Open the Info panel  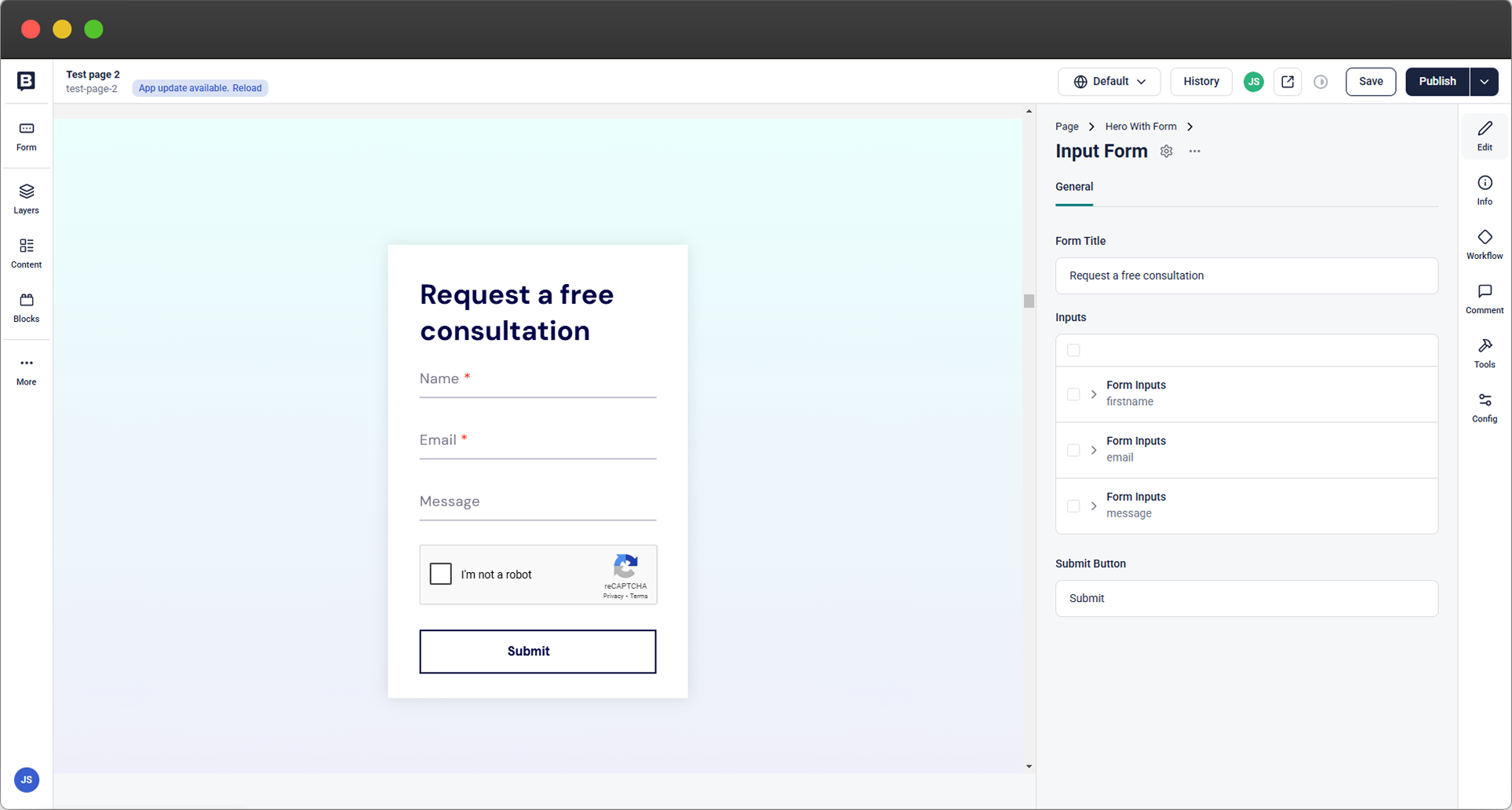click(1485, 191)
